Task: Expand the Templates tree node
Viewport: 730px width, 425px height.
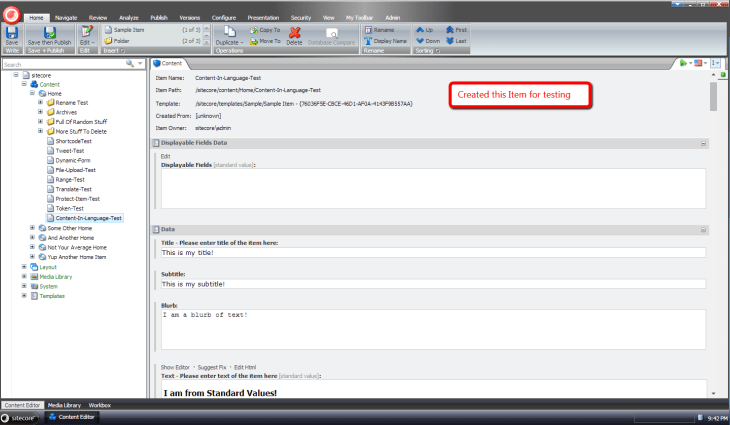Action: (x=25, y=296)
